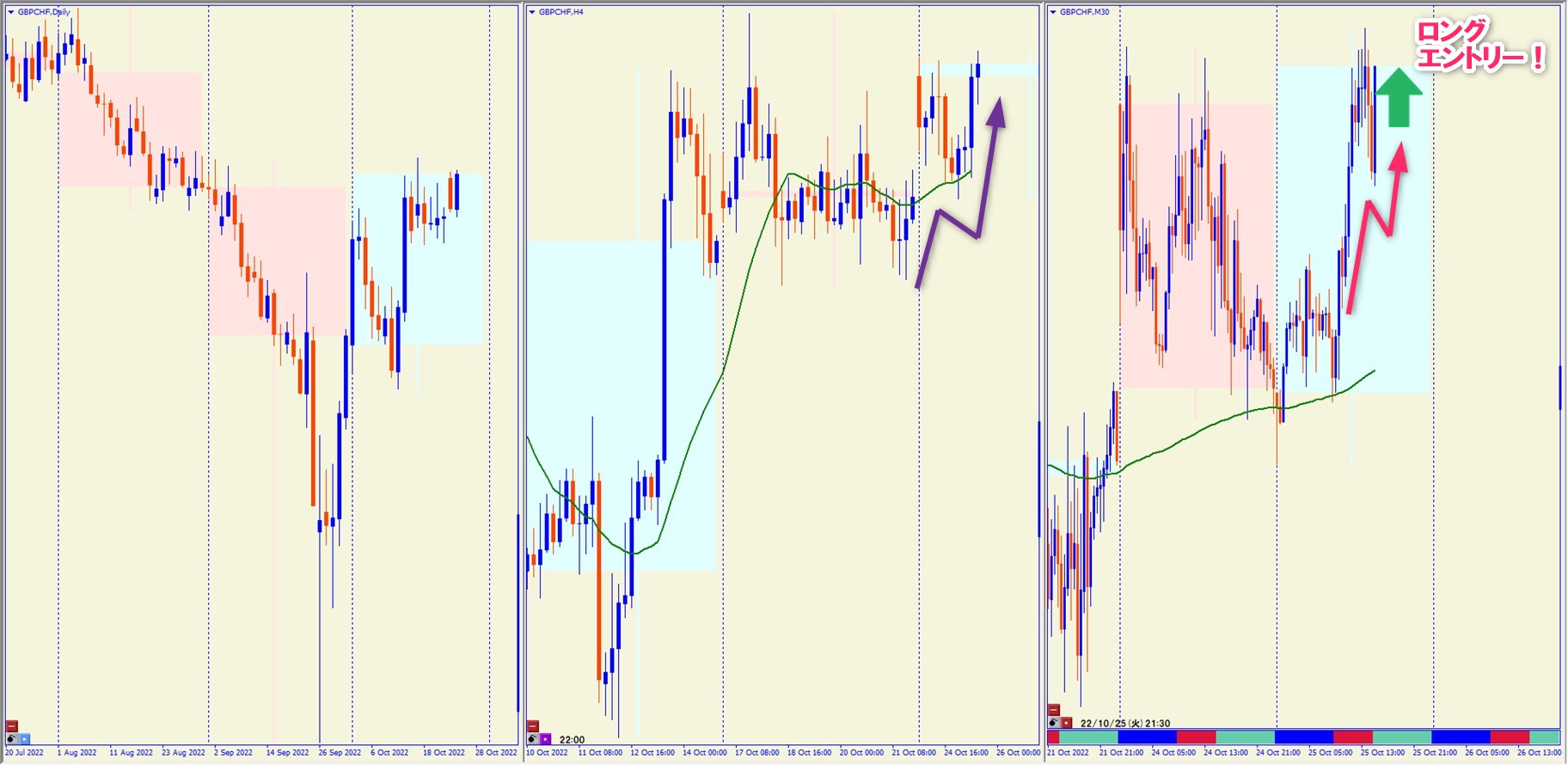Click the 26 Sep 2022 date on Daily timeline
The image size is (1568, 765).
pyautogui.click(x=340, y=753)
